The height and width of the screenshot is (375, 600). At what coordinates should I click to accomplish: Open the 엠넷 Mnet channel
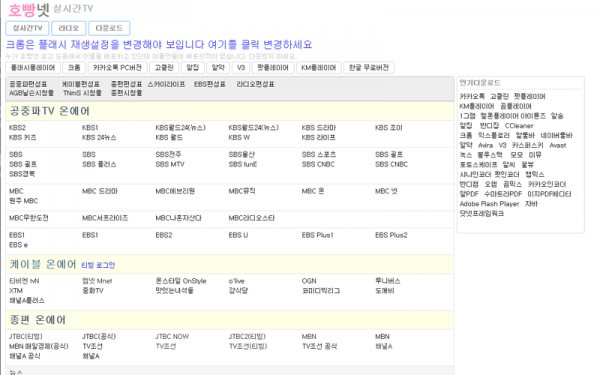[x=97, y=281]
